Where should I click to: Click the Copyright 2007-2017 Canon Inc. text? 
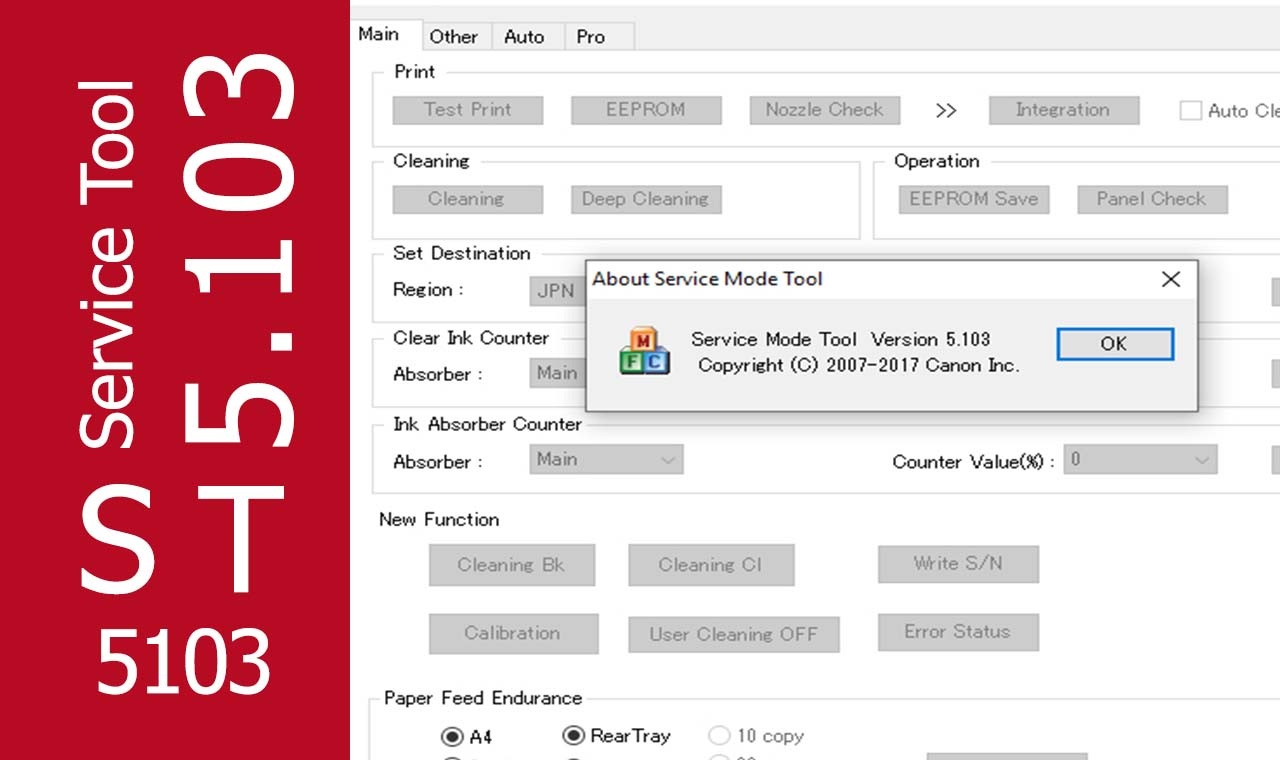[x=859, y=365]
